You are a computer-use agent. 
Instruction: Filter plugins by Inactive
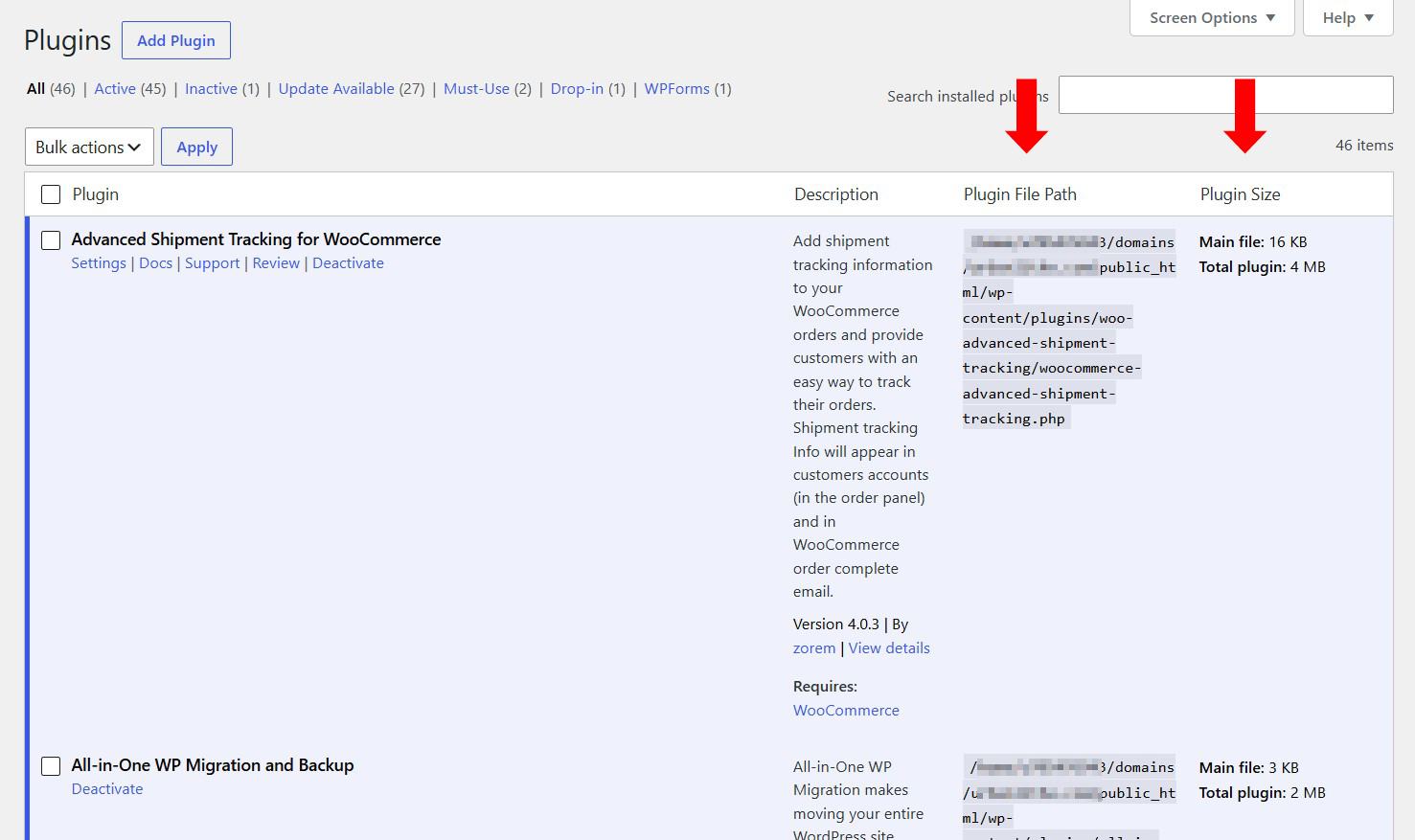211,89
